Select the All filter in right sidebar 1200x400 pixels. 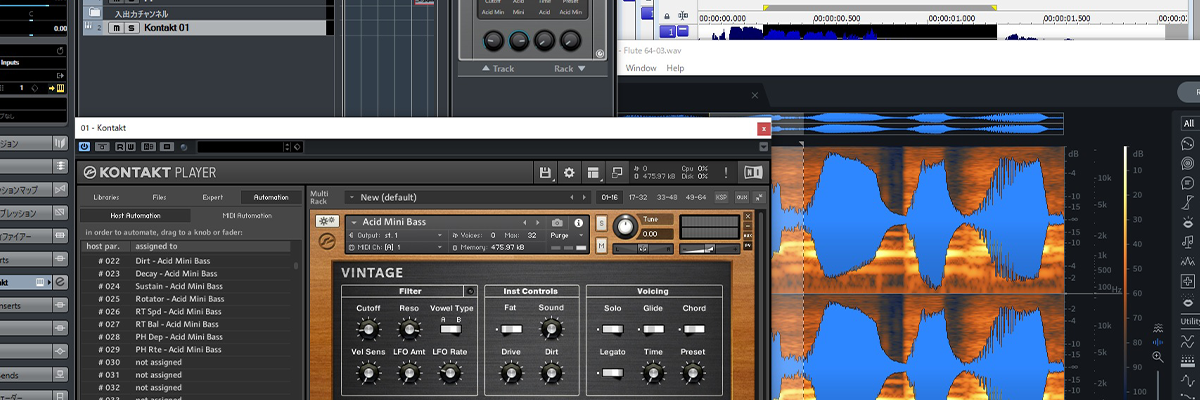click(1188, 123)
